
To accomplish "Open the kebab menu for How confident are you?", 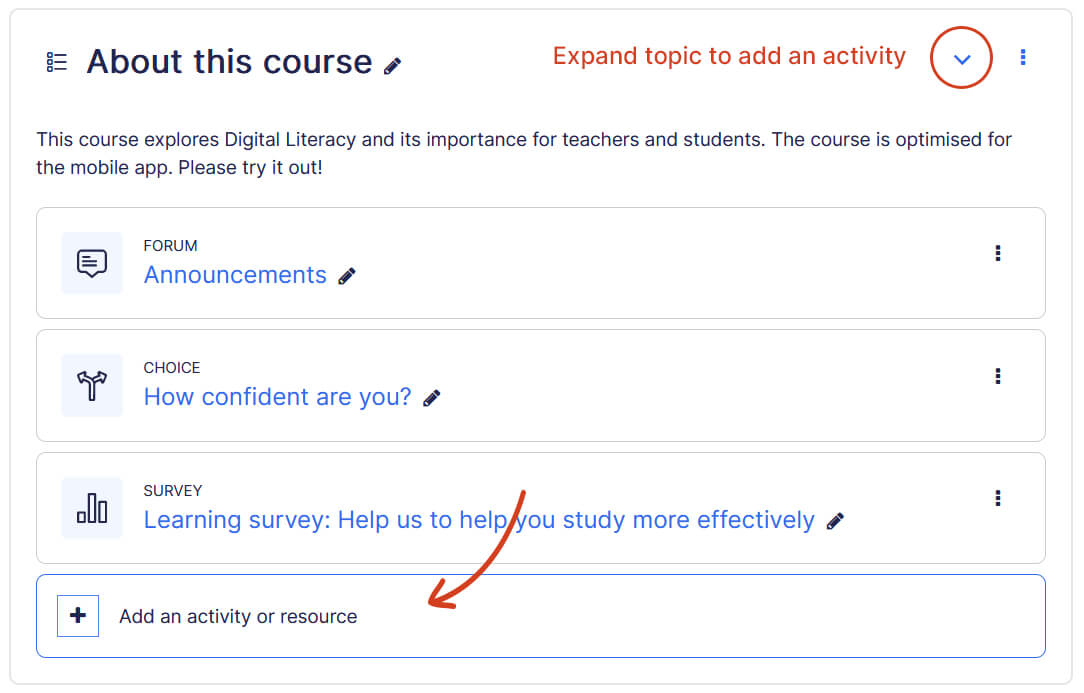I will click(998, 376).
